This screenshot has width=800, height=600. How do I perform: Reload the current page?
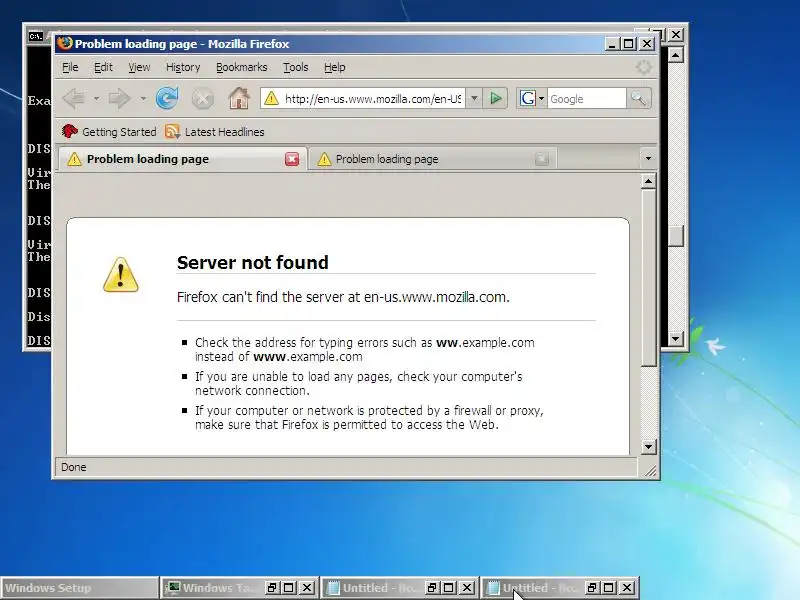[x=167, y=98]
